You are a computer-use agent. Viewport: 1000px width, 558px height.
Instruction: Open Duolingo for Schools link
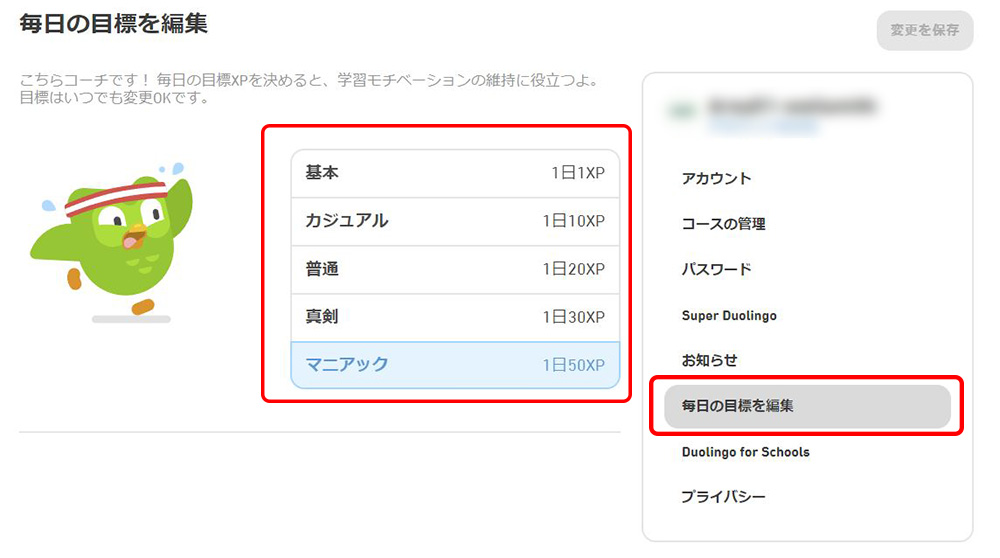pyautogui.click(x=746, y=452)
